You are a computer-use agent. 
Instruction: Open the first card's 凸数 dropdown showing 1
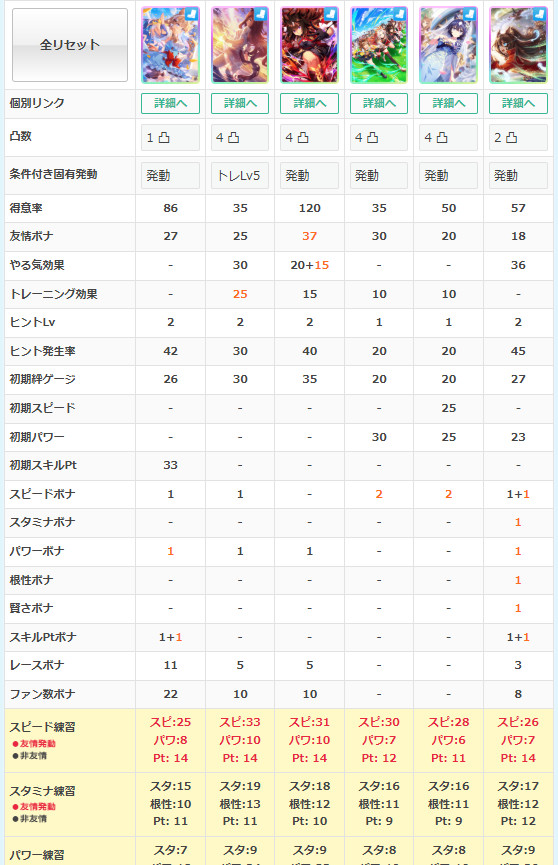click(171, 137)
